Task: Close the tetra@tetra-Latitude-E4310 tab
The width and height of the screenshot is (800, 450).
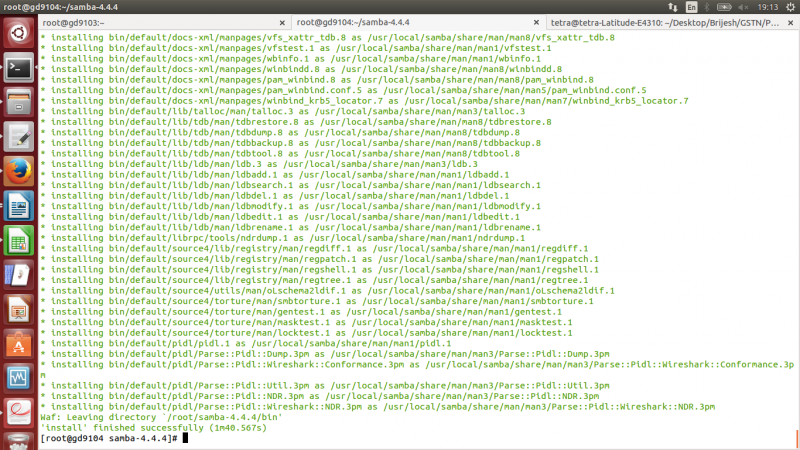Action: coord(790,23)
